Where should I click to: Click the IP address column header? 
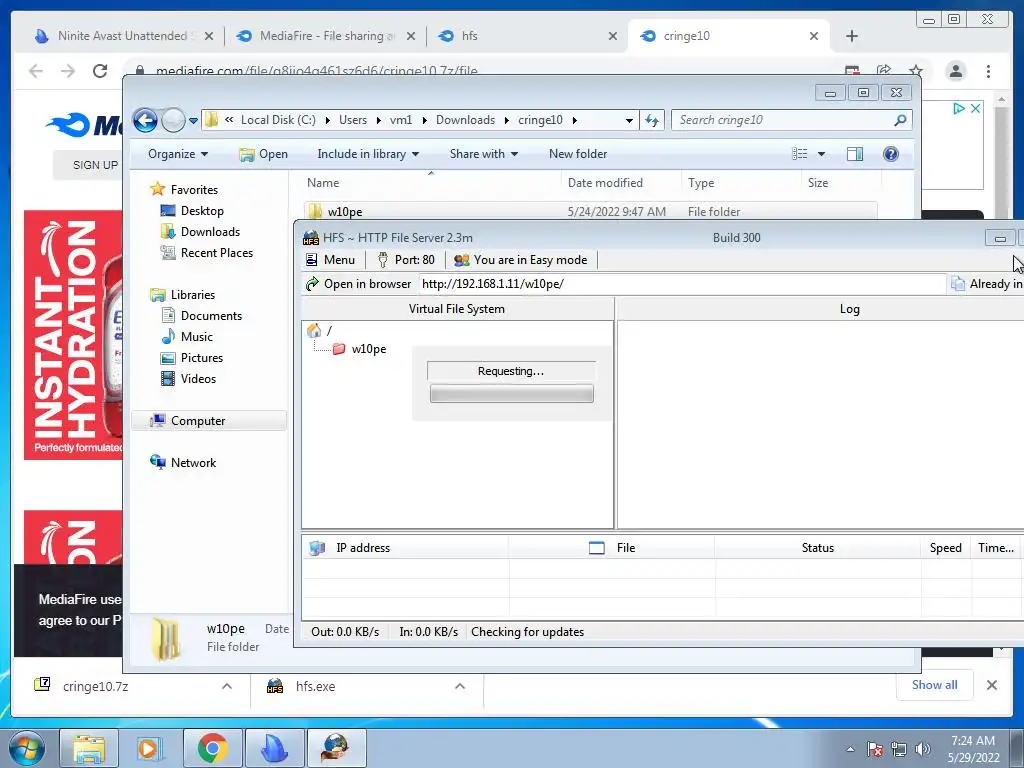click(x=405, y=548)
